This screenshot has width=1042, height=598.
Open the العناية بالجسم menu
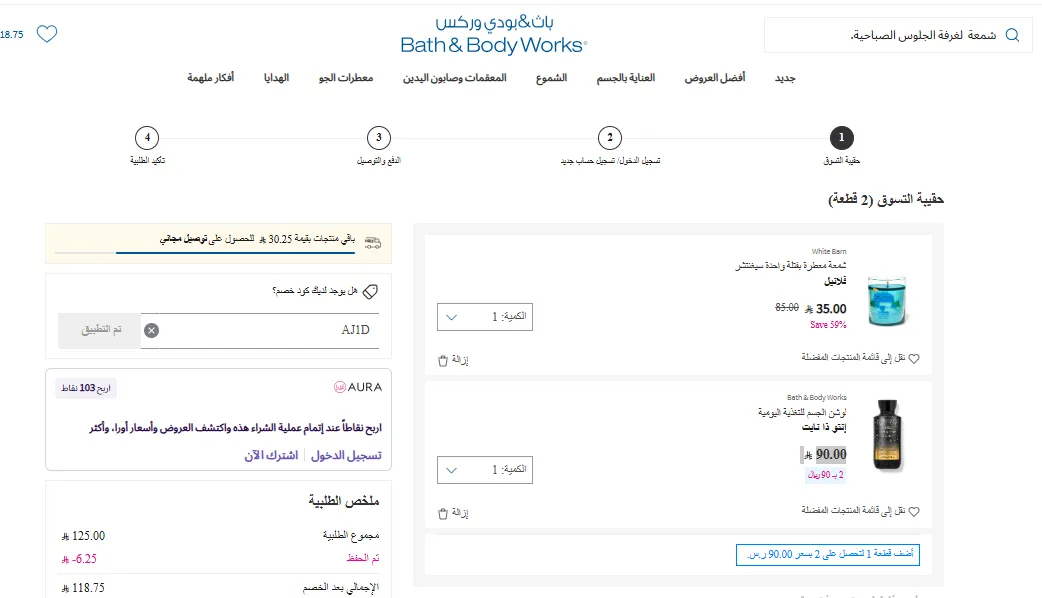tap(625, 78)
